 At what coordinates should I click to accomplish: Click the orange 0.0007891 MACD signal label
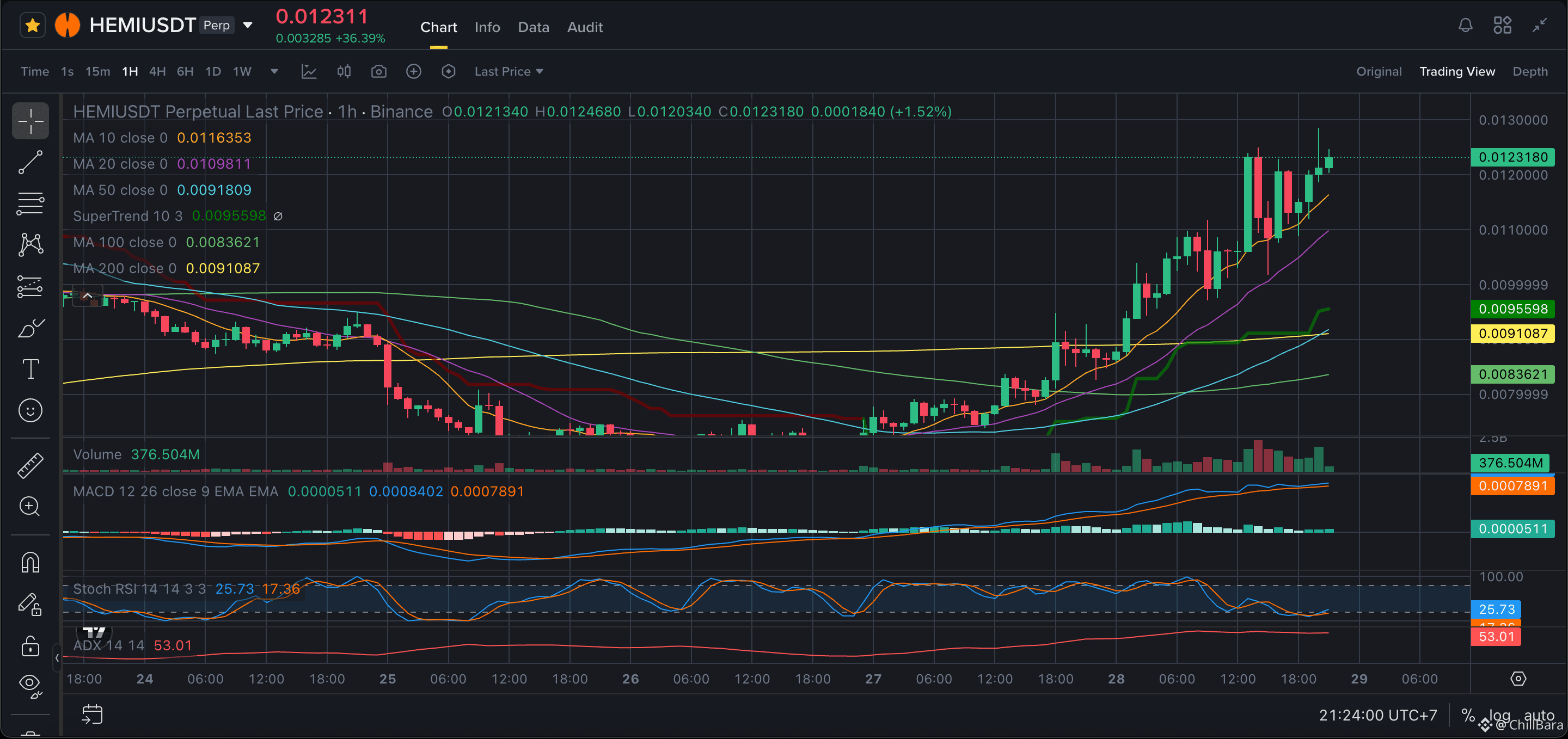pos(1512,486)
